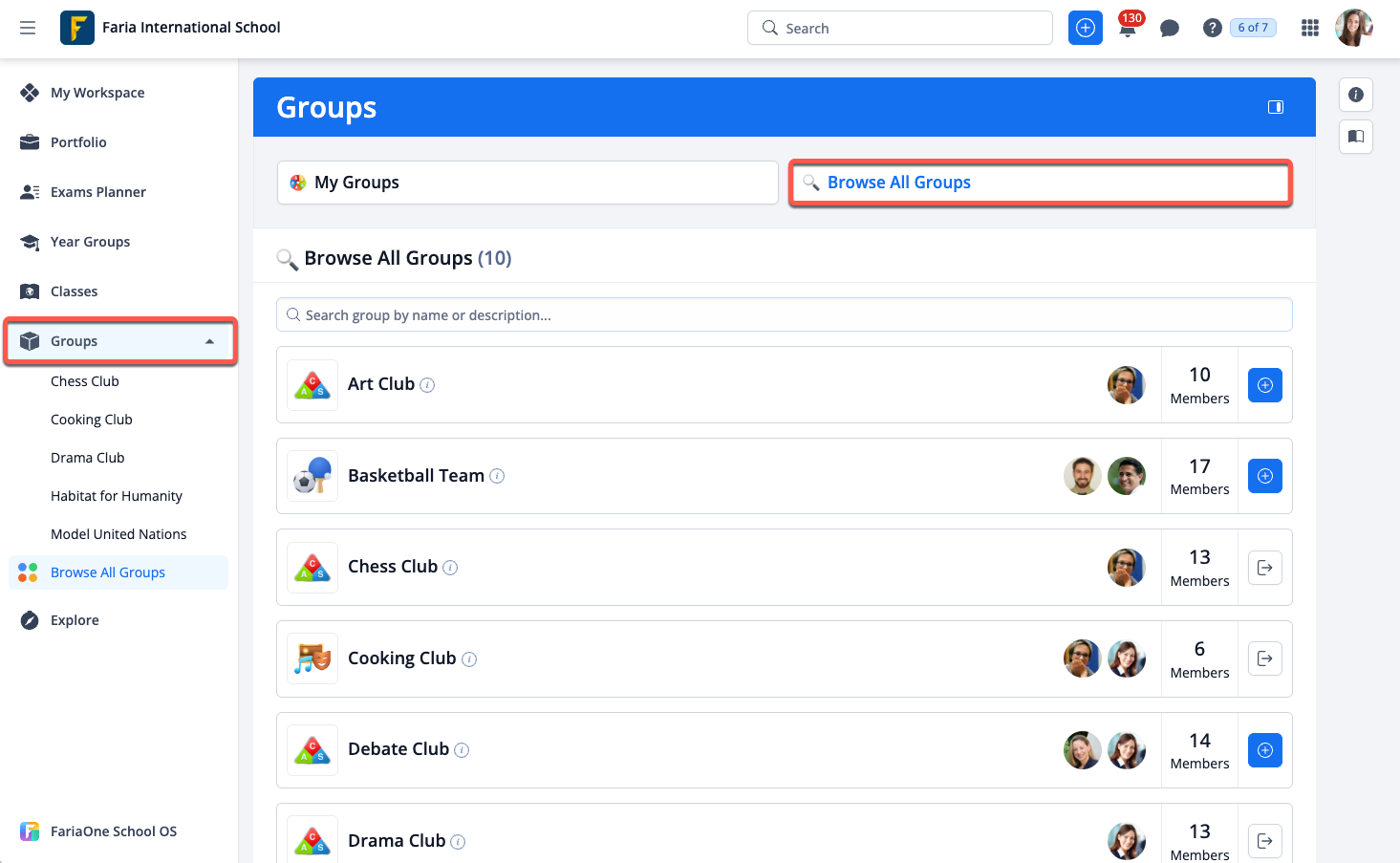The width and height of the screenshot is (1400, 863).
Task: Open the 6 of 7 progress badge
Action: tap(1252, 28)
